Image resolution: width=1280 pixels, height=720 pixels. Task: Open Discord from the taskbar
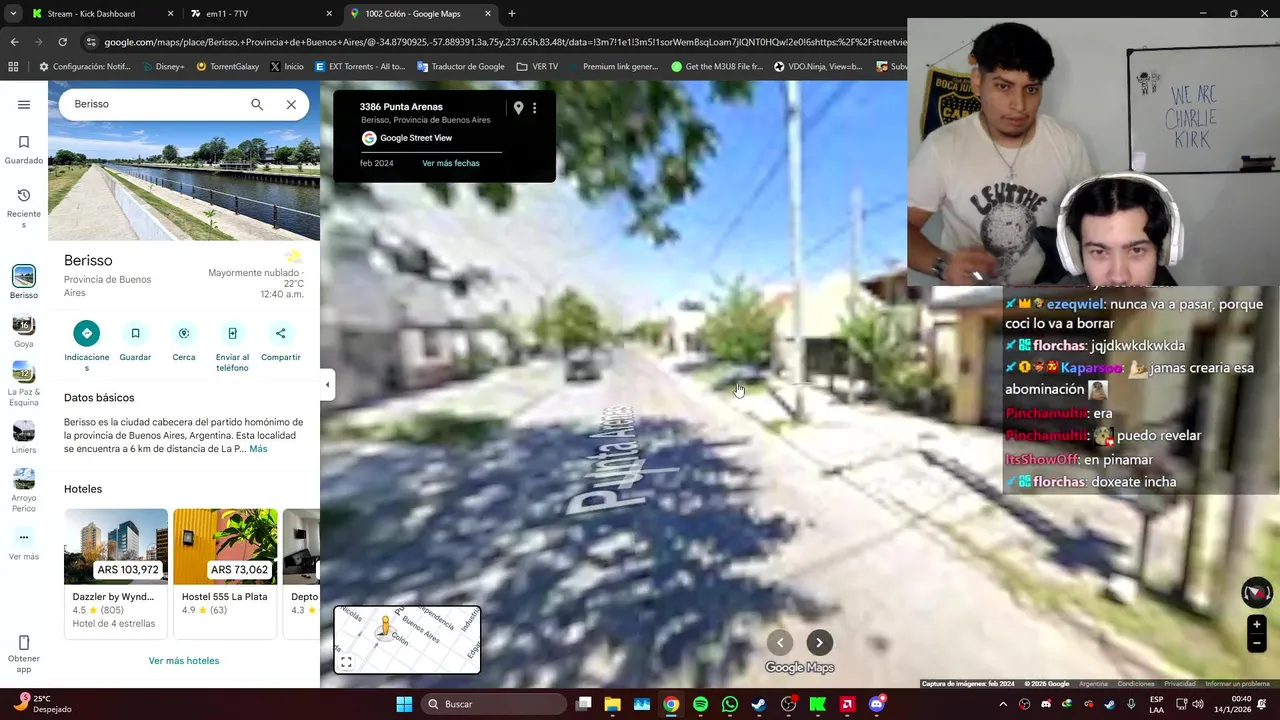[x=877, y=704]
